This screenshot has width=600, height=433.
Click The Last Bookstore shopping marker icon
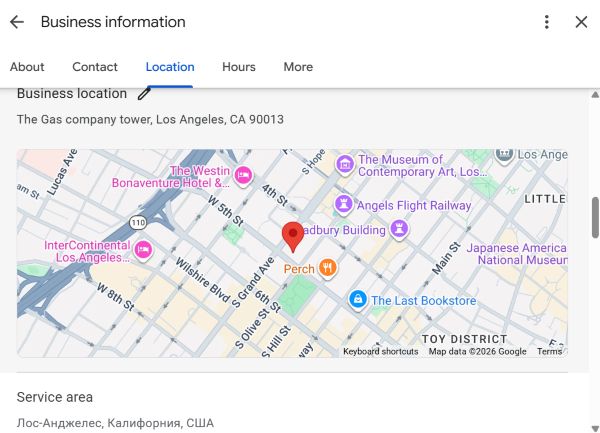click(358, 300)
